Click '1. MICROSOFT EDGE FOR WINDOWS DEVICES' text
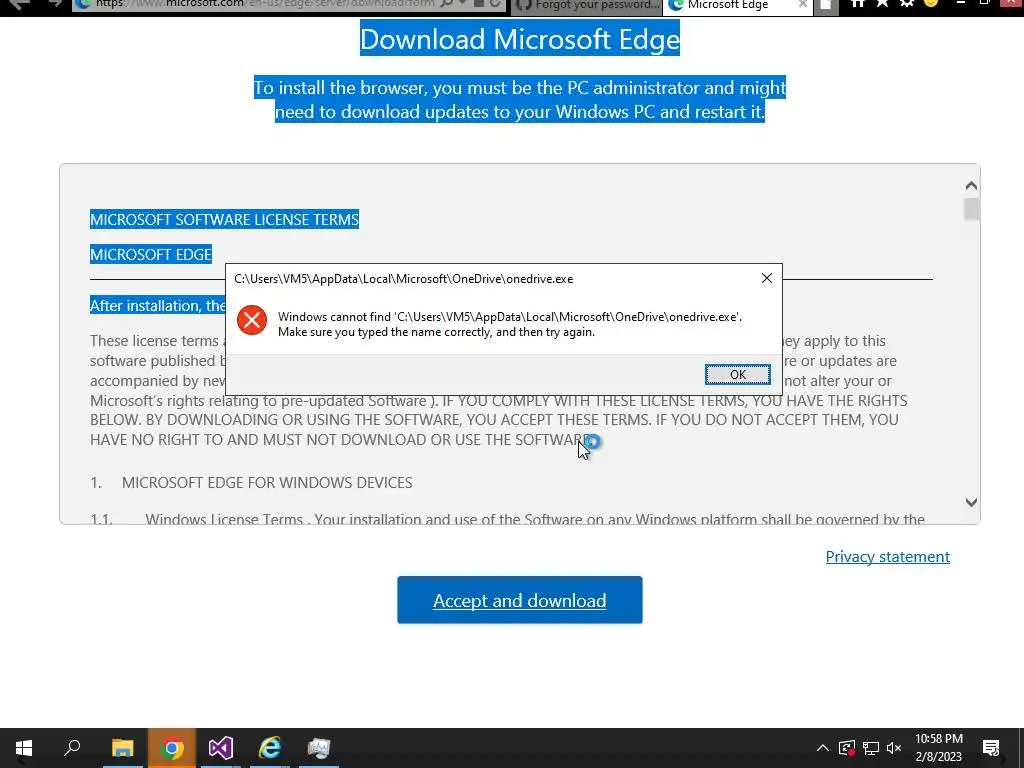 point(251,483)
